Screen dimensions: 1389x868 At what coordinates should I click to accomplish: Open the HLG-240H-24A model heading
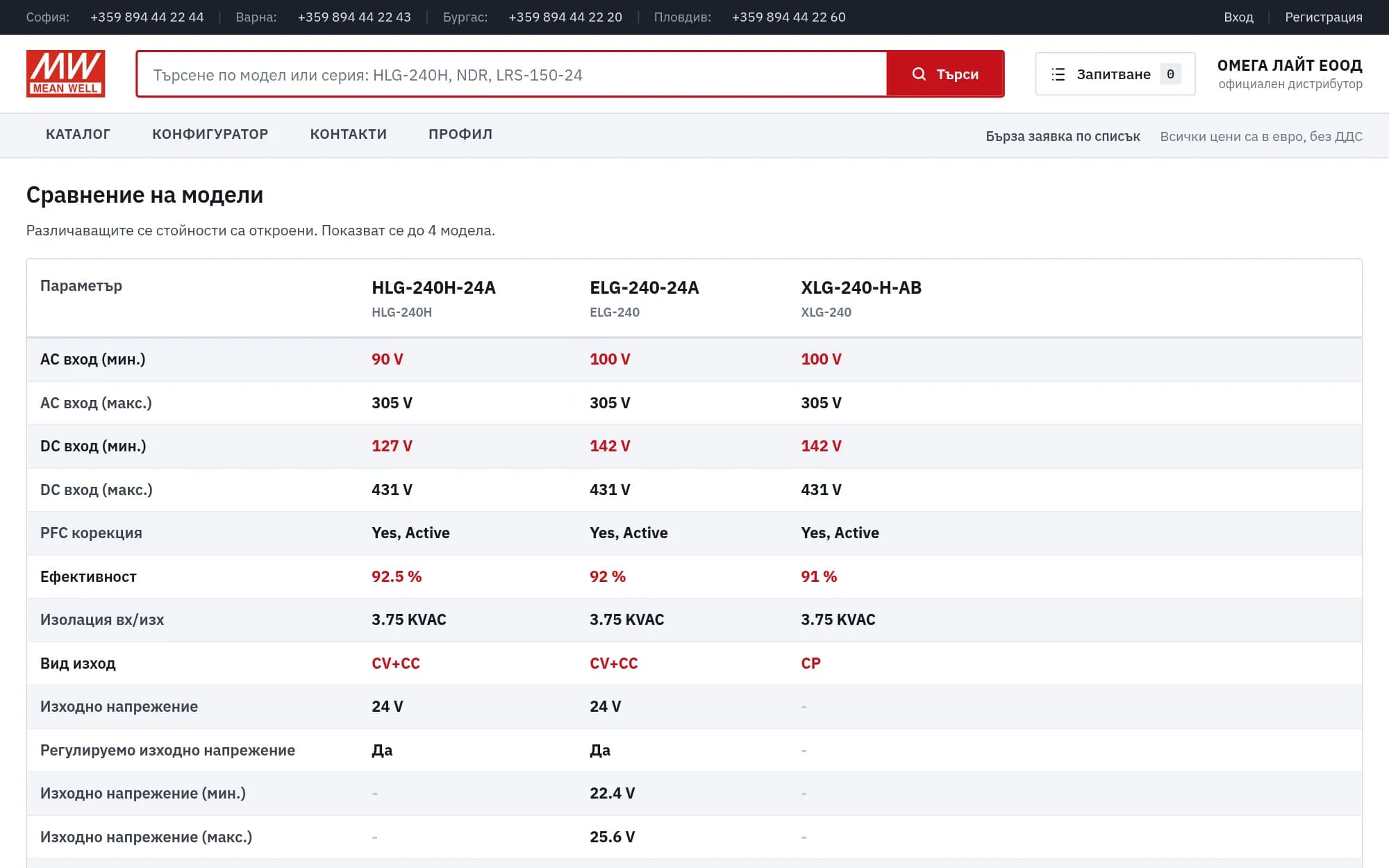433,287
